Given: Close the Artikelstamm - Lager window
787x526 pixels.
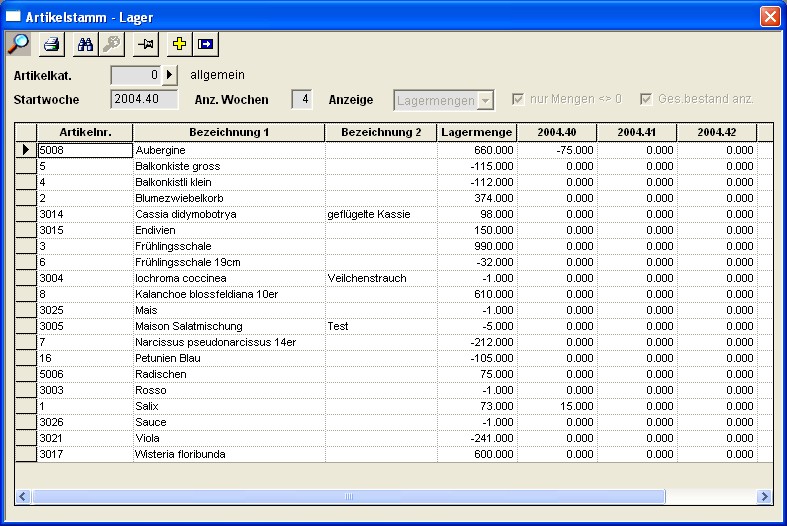Looking at the screenshot, I should [770, 17].
